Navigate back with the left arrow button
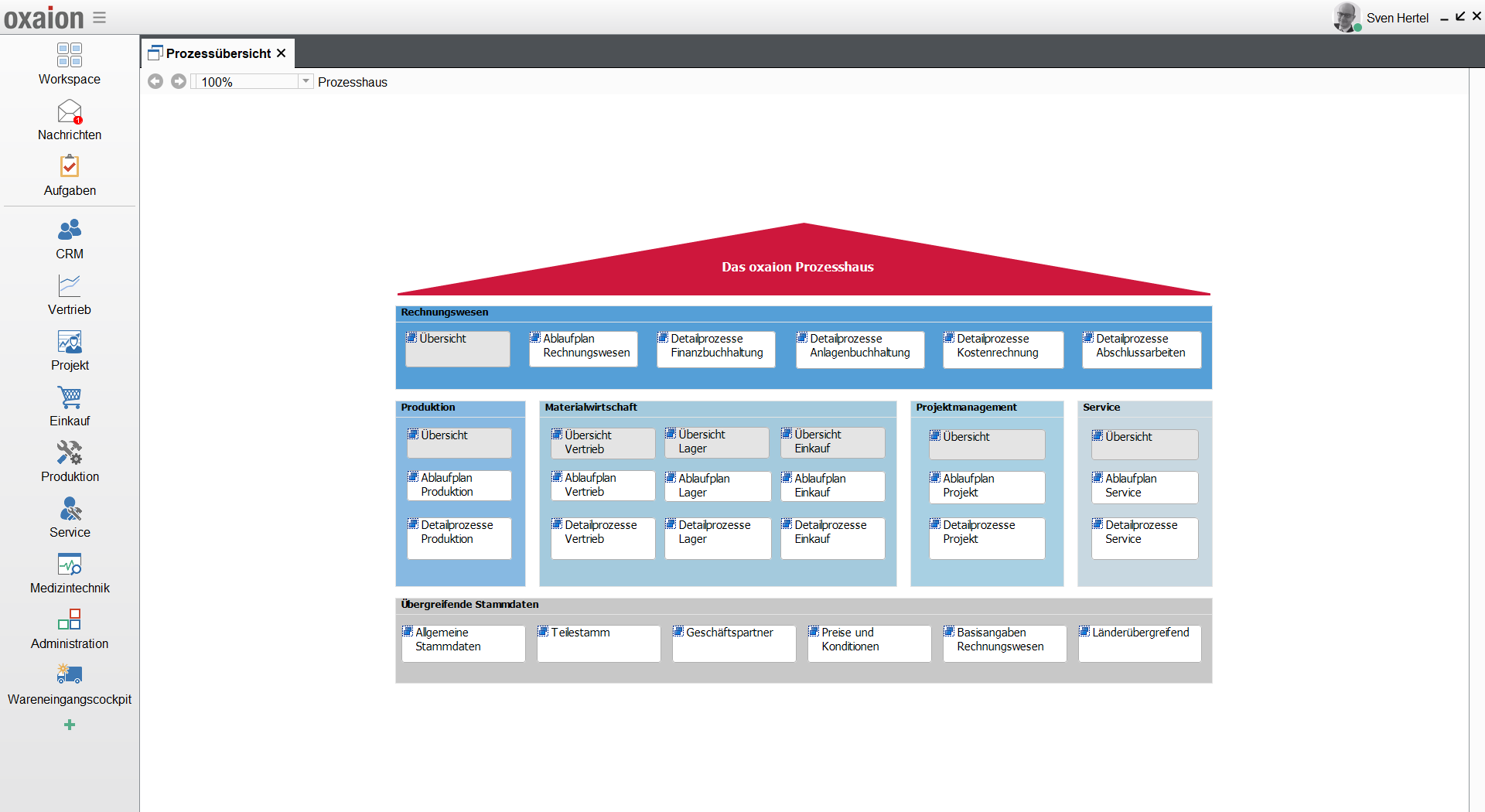 coord(155,81)
